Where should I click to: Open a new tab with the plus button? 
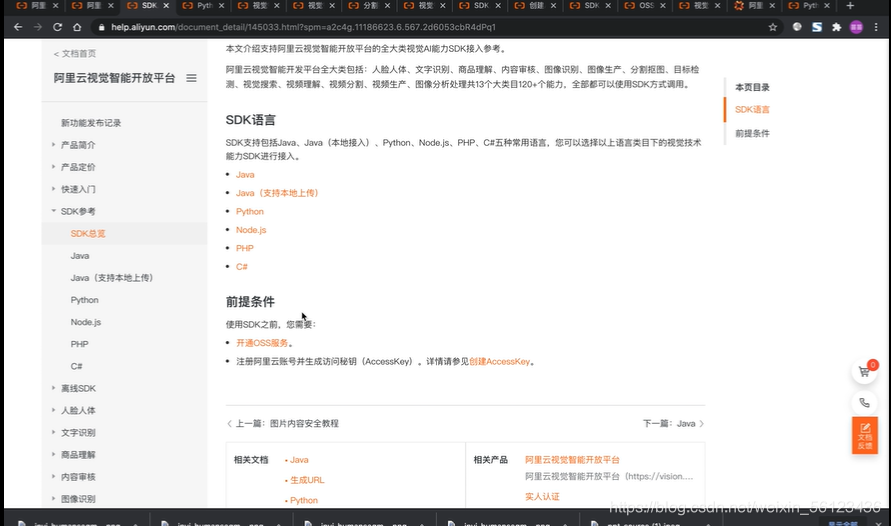point(850,6)
